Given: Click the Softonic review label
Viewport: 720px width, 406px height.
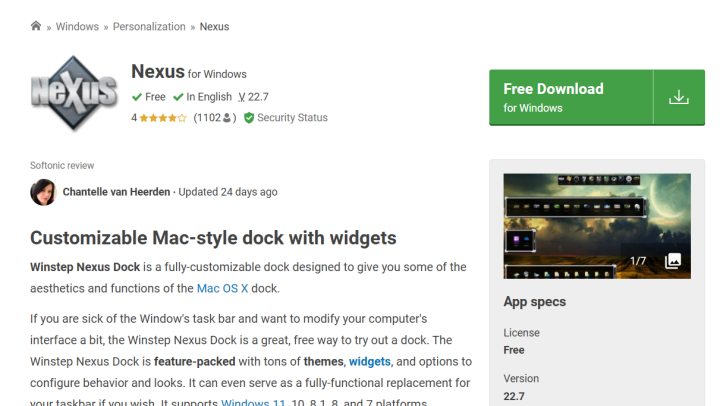Looking at the screenshot, I should (62, 165).
